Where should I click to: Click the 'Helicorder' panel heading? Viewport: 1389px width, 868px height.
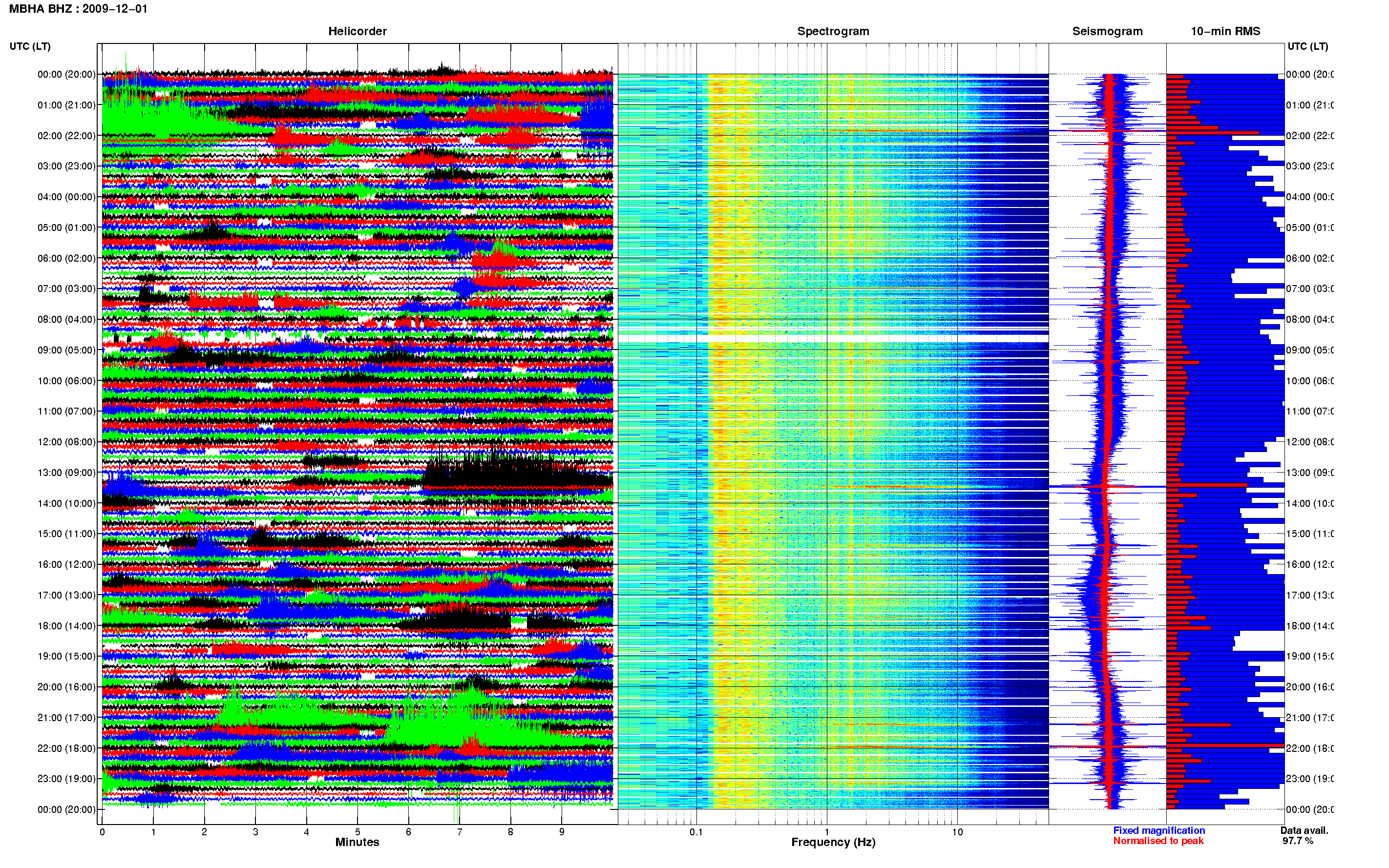pyautogui.click(x=357, y=31)
